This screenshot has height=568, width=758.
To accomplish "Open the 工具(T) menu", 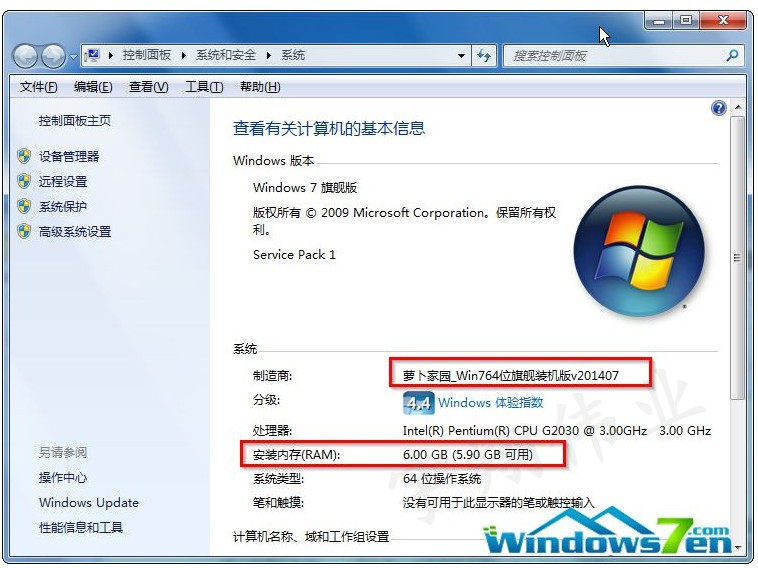I will point(204,87).
